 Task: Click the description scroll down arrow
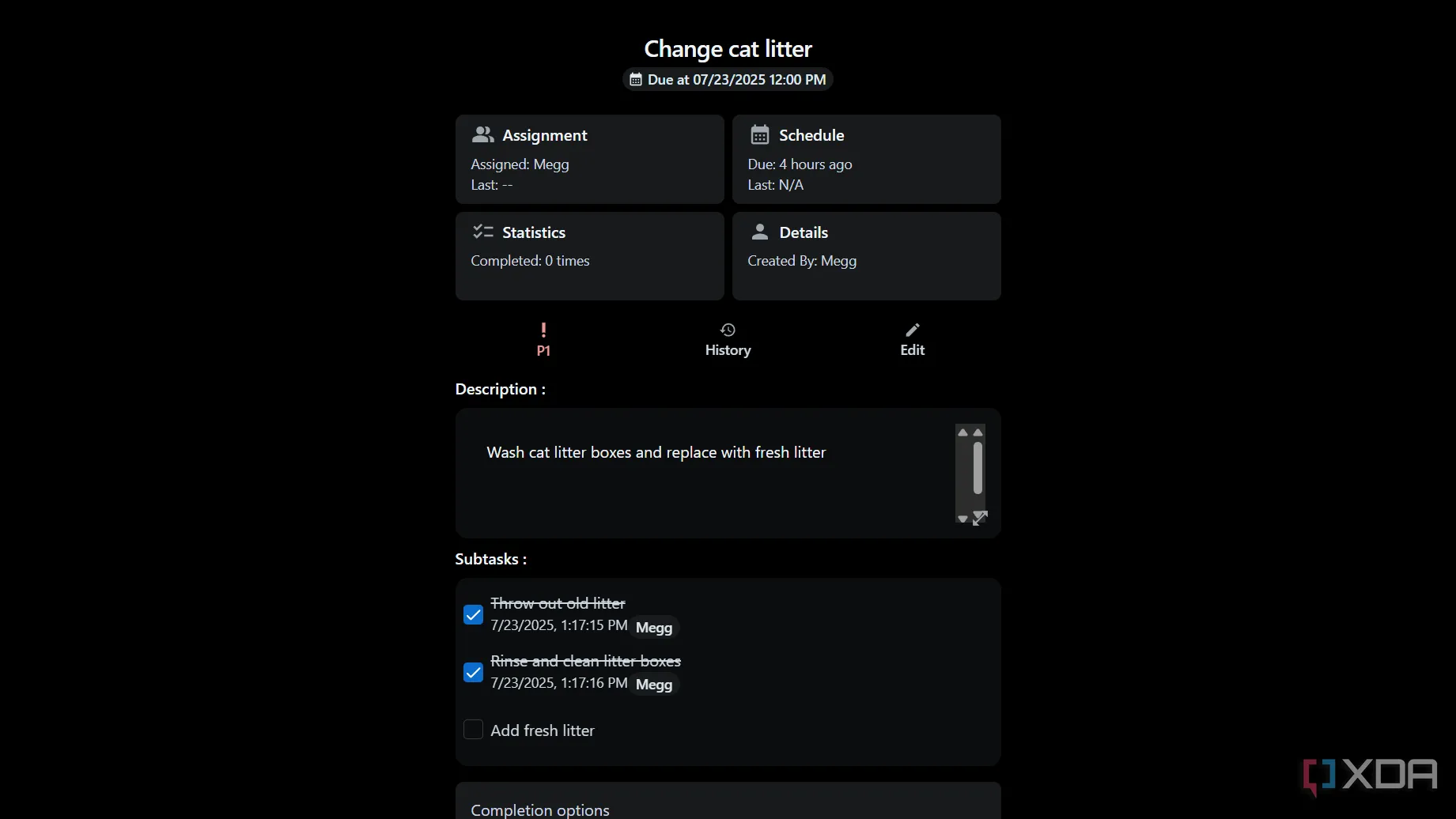(962, 519)
